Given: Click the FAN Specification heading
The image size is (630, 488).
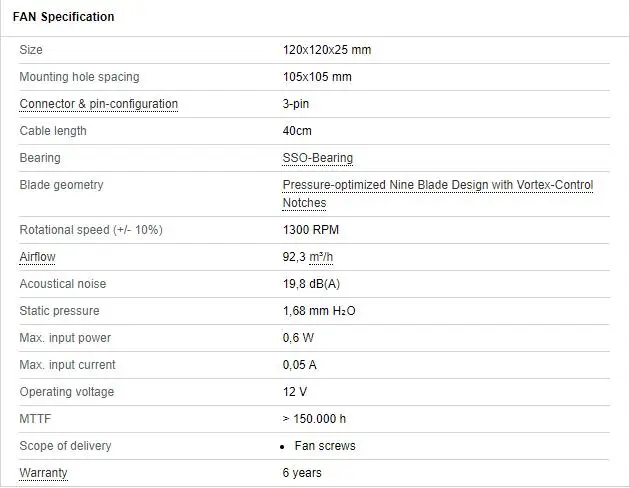Looking at the screenshot, I should (x=63, y=17).
